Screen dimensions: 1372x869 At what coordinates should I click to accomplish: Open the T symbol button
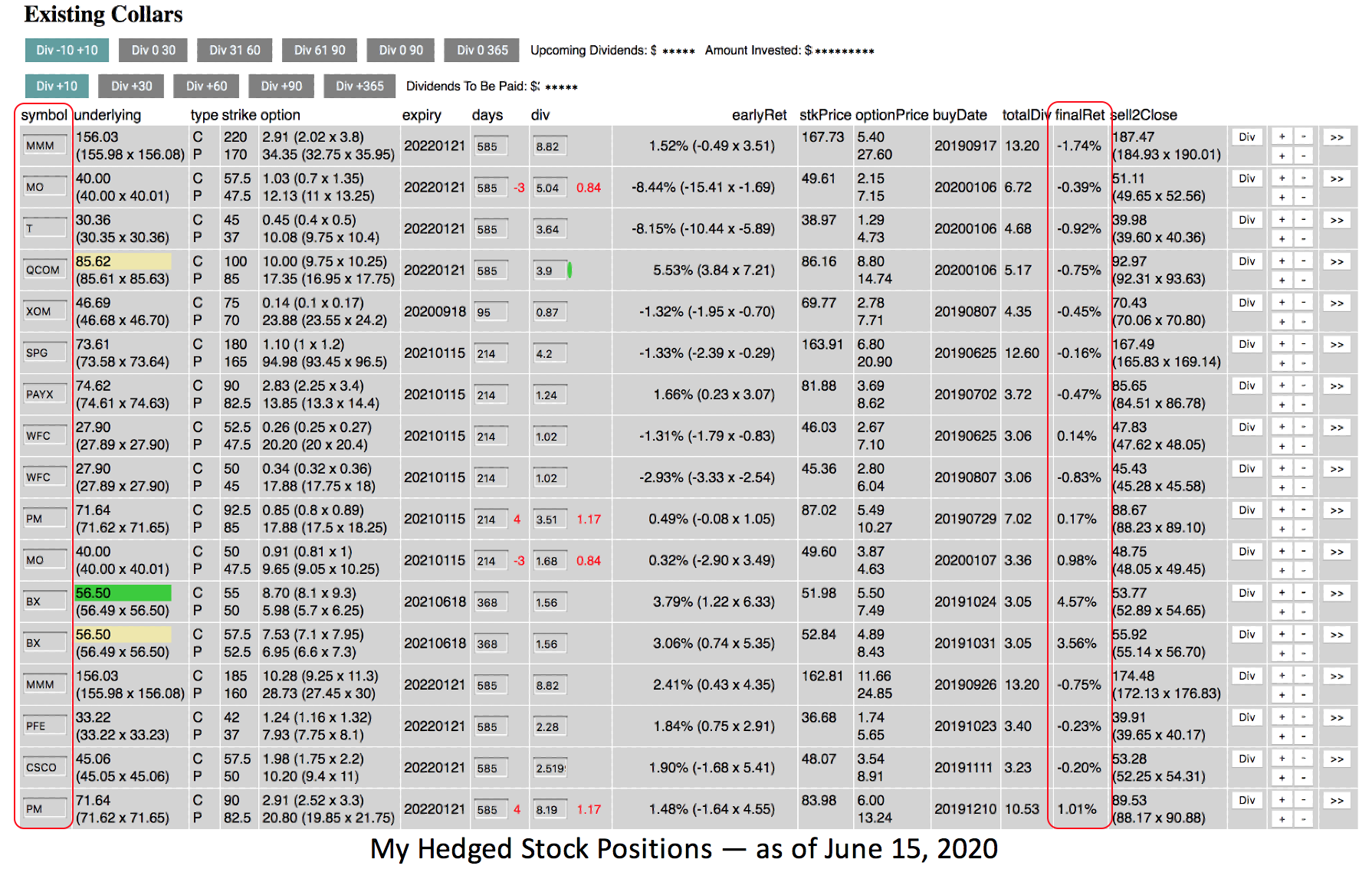44,228
